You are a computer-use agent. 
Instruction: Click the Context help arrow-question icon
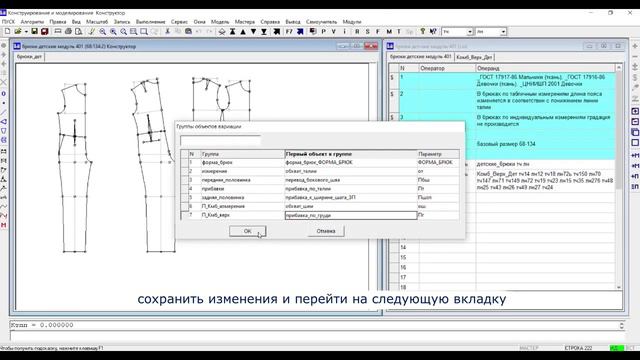pyautogui.click(x=433, y=31)
